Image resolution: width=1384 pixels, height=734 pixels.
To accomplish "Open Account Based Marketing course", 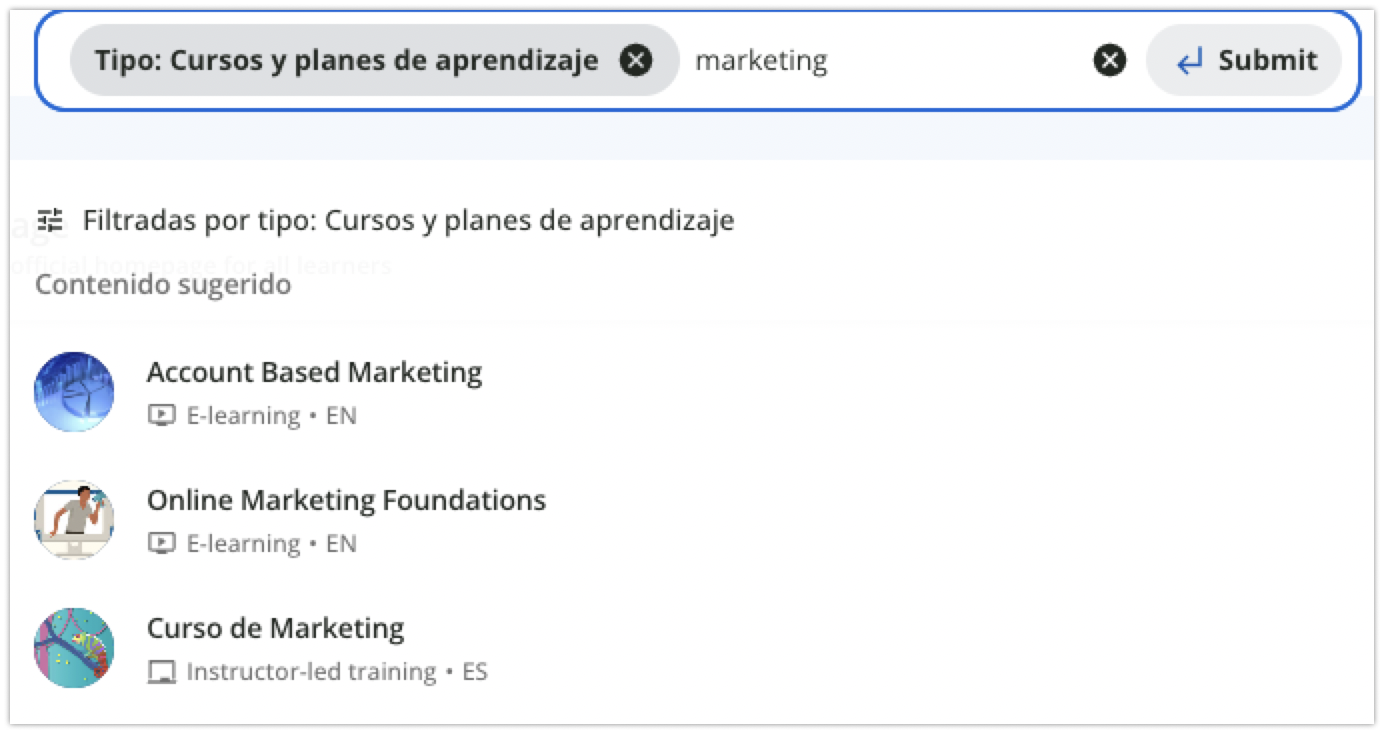I will pyautogui.click(x=314, y=372).
